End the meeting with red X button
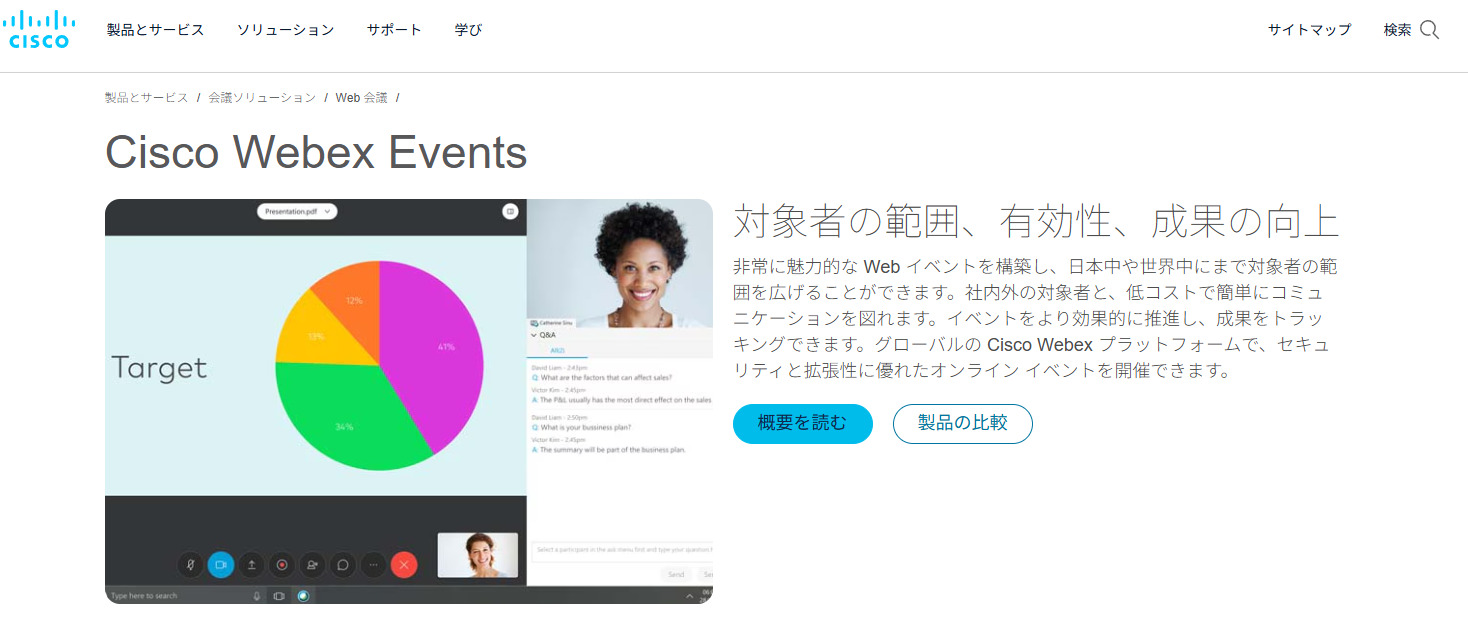The height and width of the screenshot is (628, 1468). click(x=404, y=564)
